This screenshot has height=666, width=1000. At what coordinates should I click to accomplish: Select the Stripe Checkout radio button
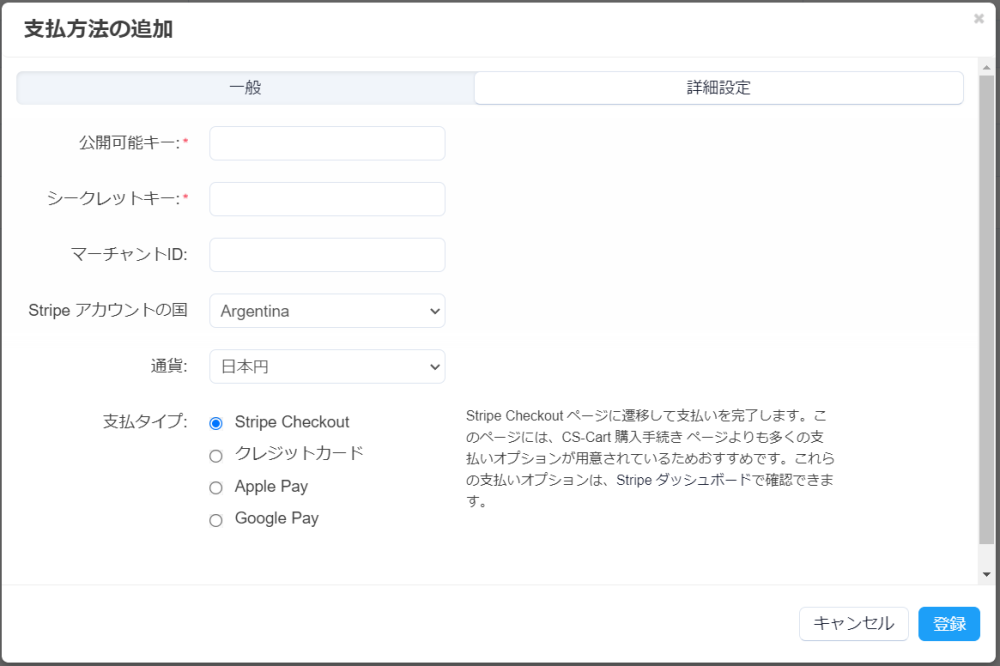click(216, 423)
